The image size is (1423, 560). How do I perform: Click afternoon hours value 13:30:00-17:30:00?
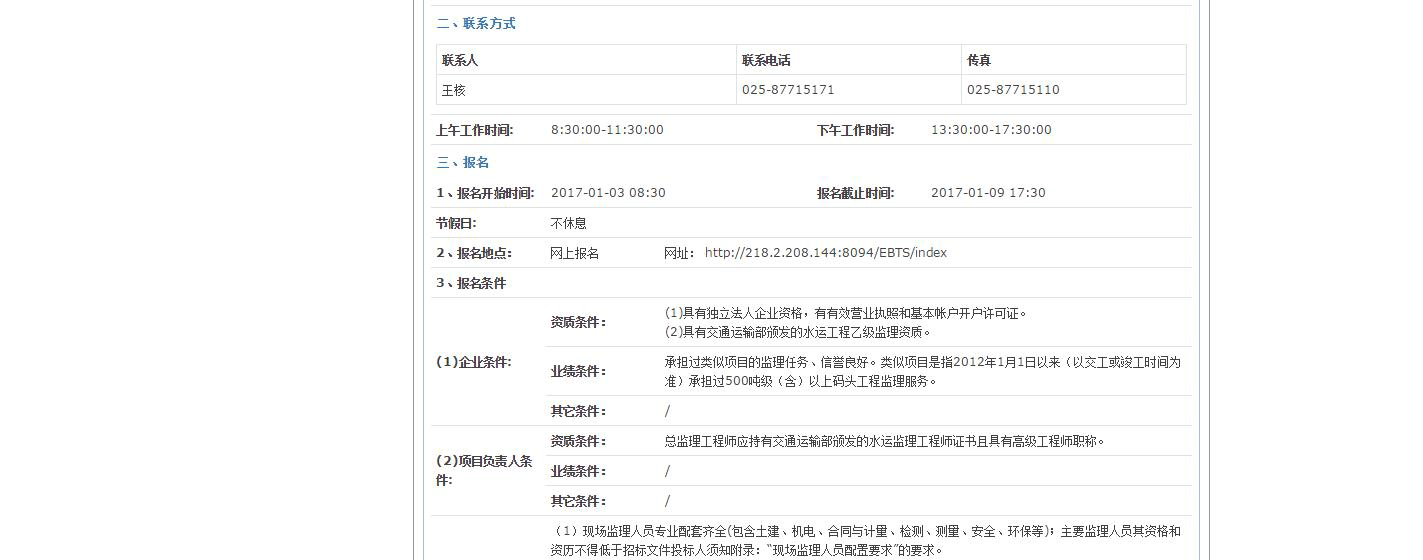coord(991,130)
